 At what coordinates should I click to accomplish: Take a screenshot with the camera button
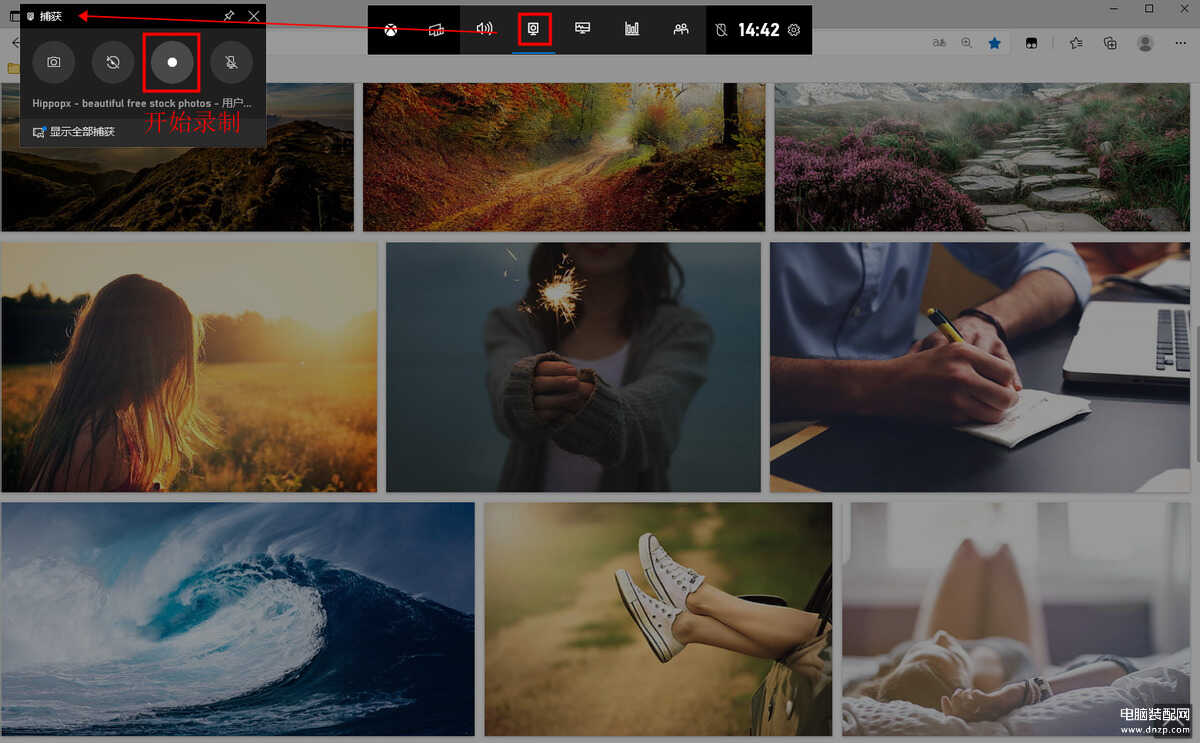tap(54, 62)
